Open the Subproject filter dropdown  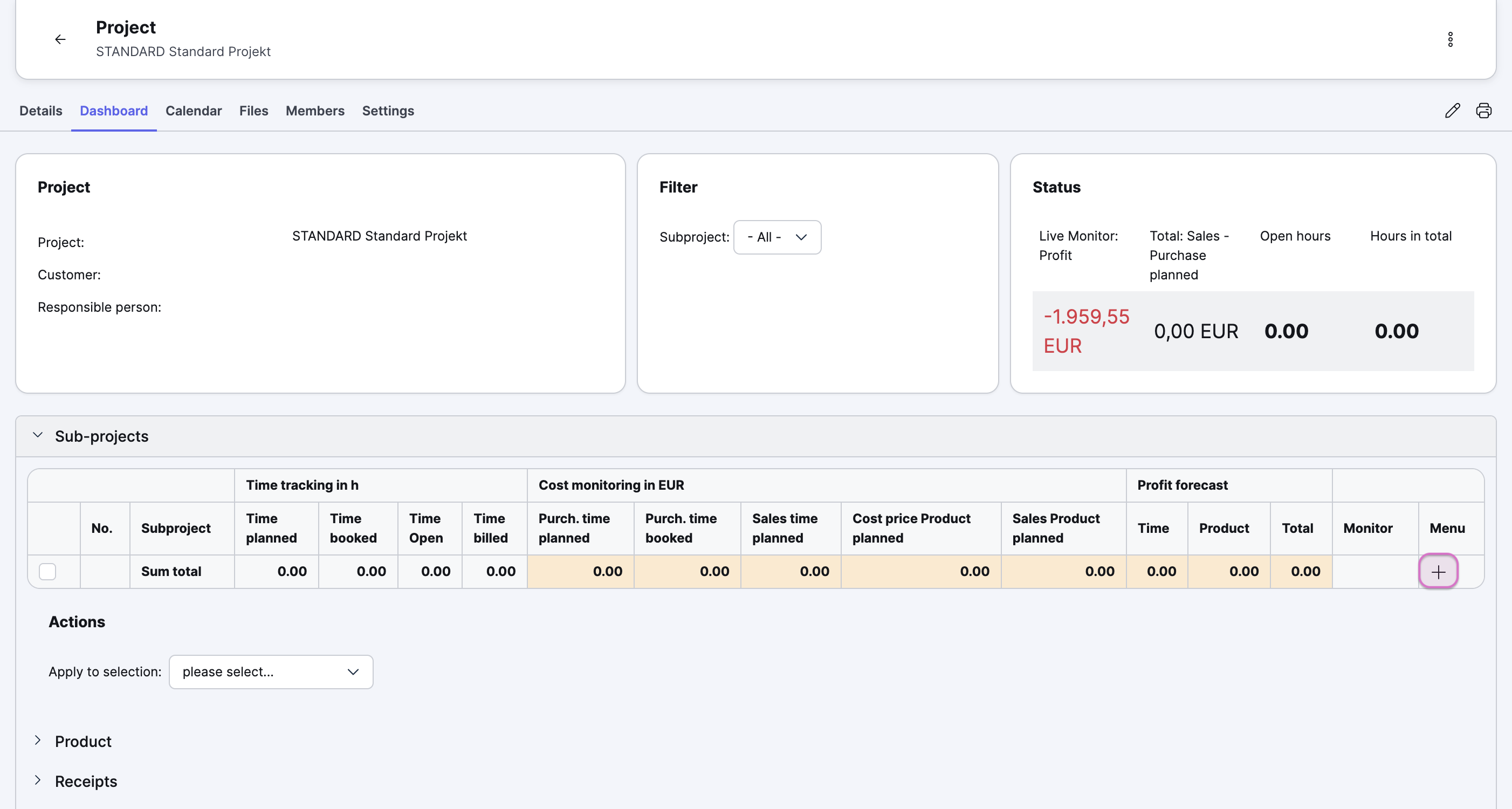pyautogui.click(x=777, y=237)
